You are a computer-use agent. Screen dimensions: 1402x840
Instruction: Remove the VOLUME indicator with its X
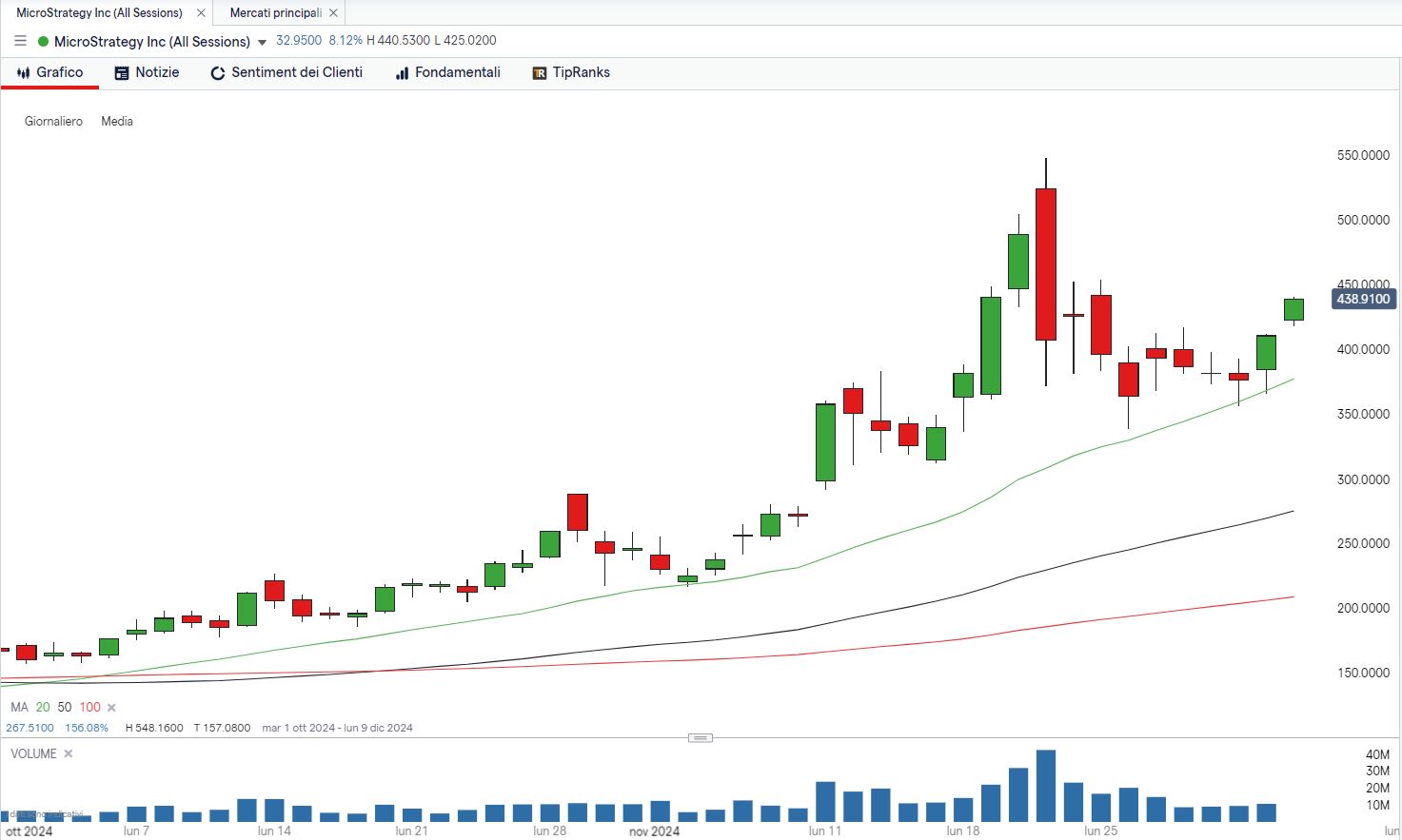69,753
